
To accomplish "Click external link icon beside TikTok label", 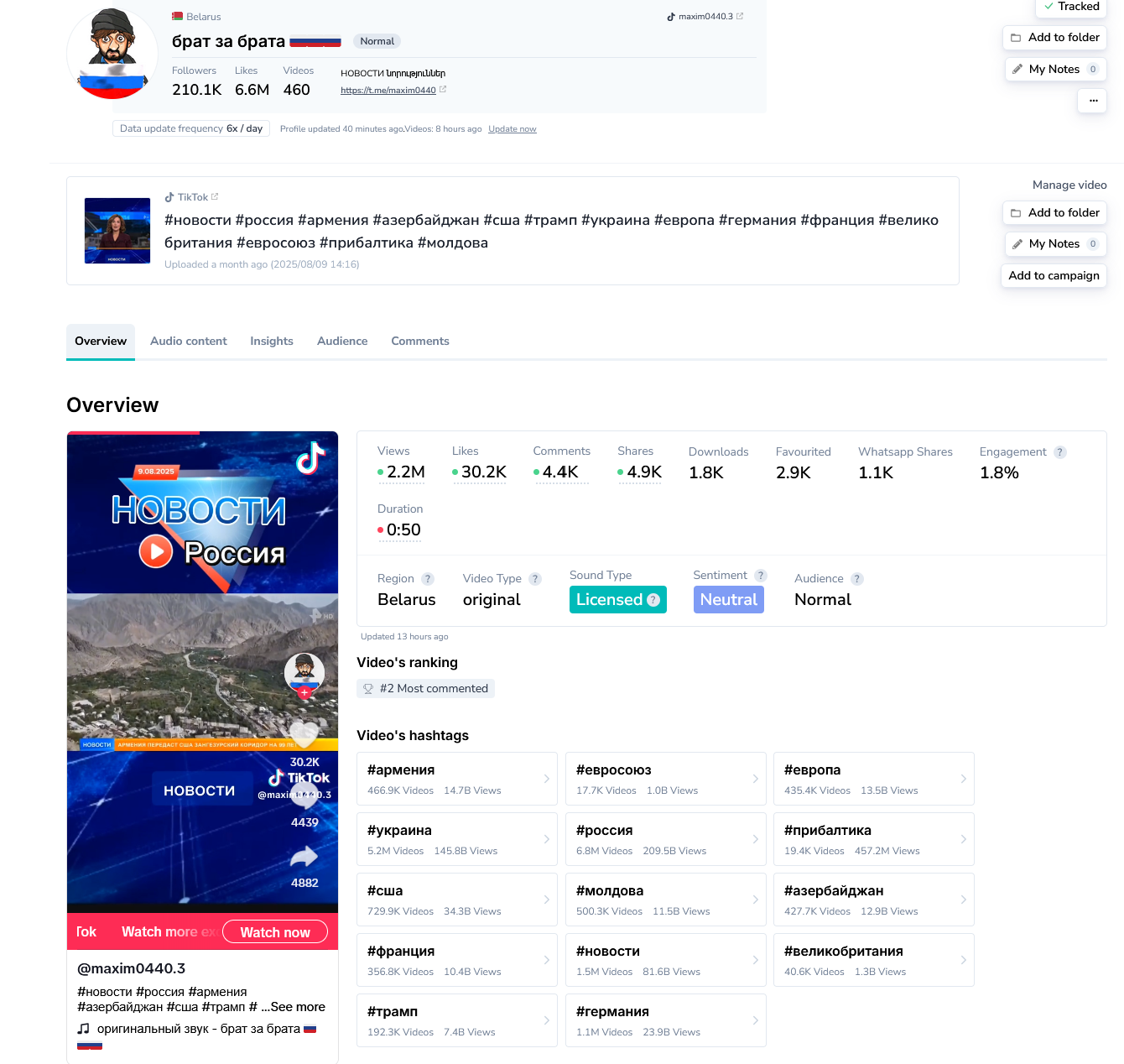I will (x=215, y=197).
